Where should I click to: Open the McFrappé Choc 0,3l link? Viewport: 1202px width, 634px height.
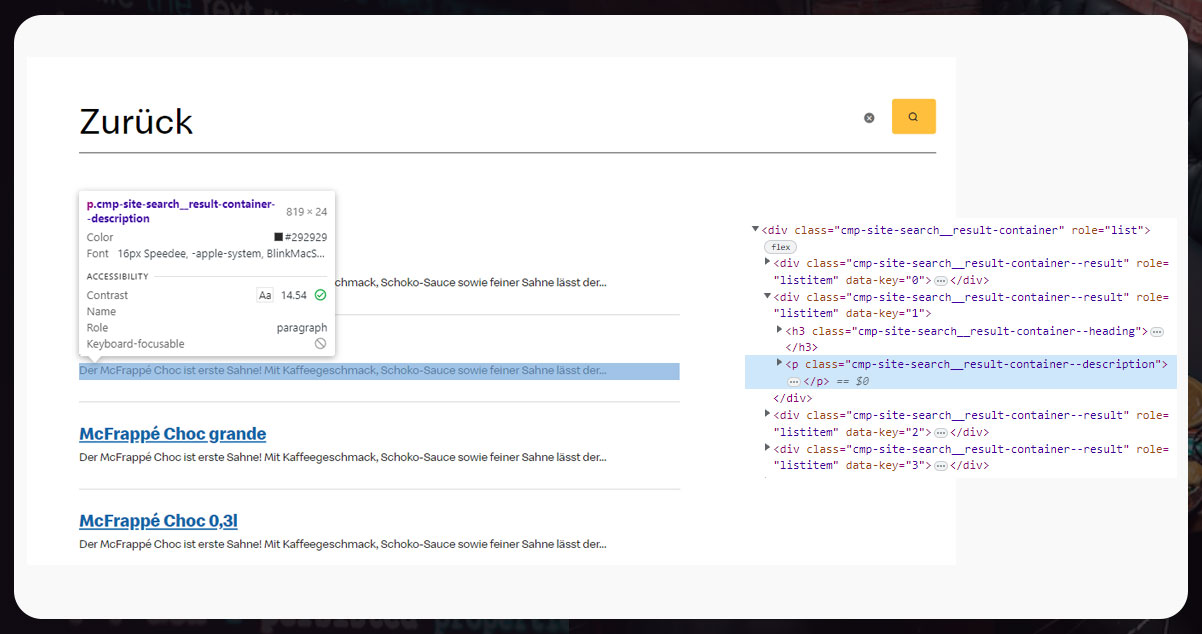158,521
